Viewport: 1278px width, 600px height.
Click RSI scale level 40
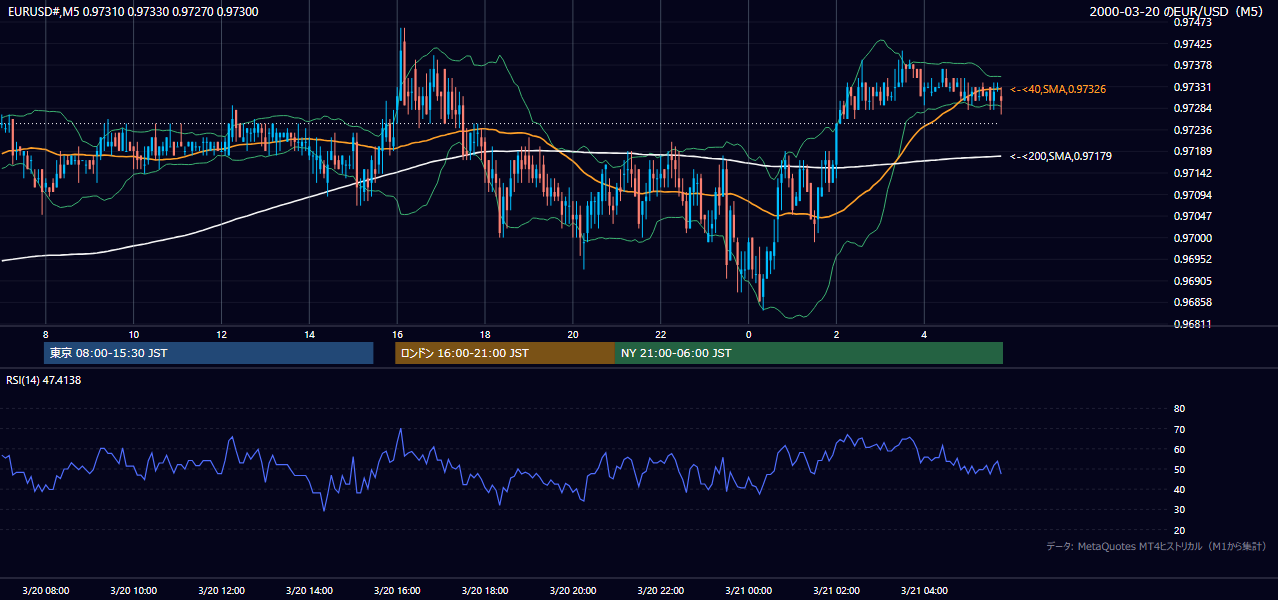(x=1179, y=490)
